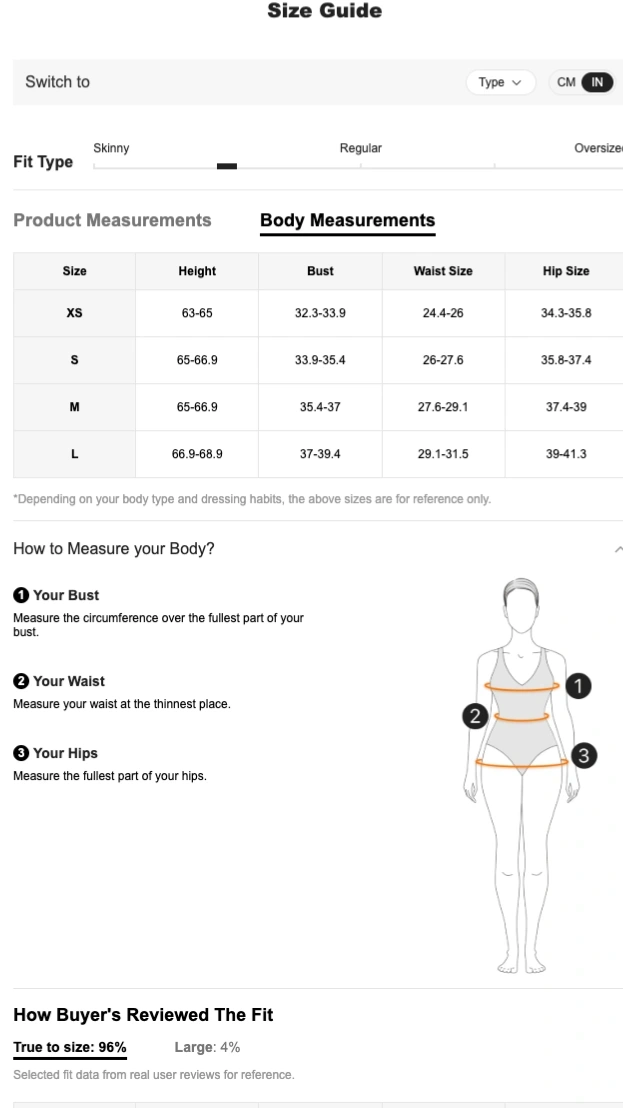This screenshot has width=623, height=1108.
Task: Click the number 1 bullet beside Your Bust
Action: click(20, 595)
